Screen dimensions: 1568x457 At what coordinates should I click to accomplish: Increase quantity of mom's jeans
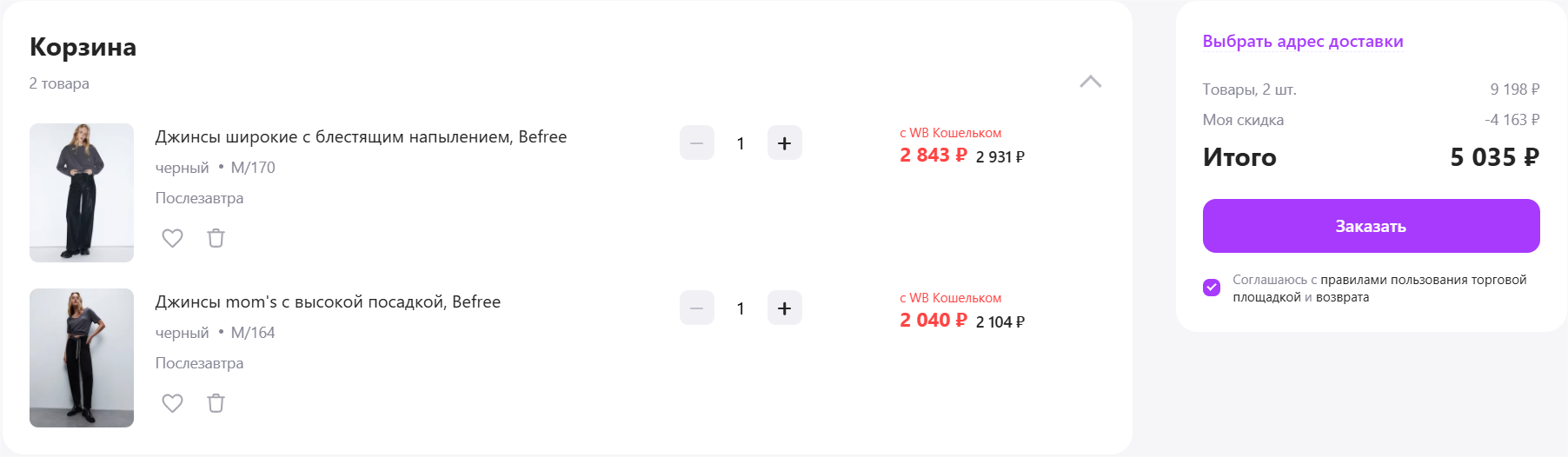click(784, 308)
